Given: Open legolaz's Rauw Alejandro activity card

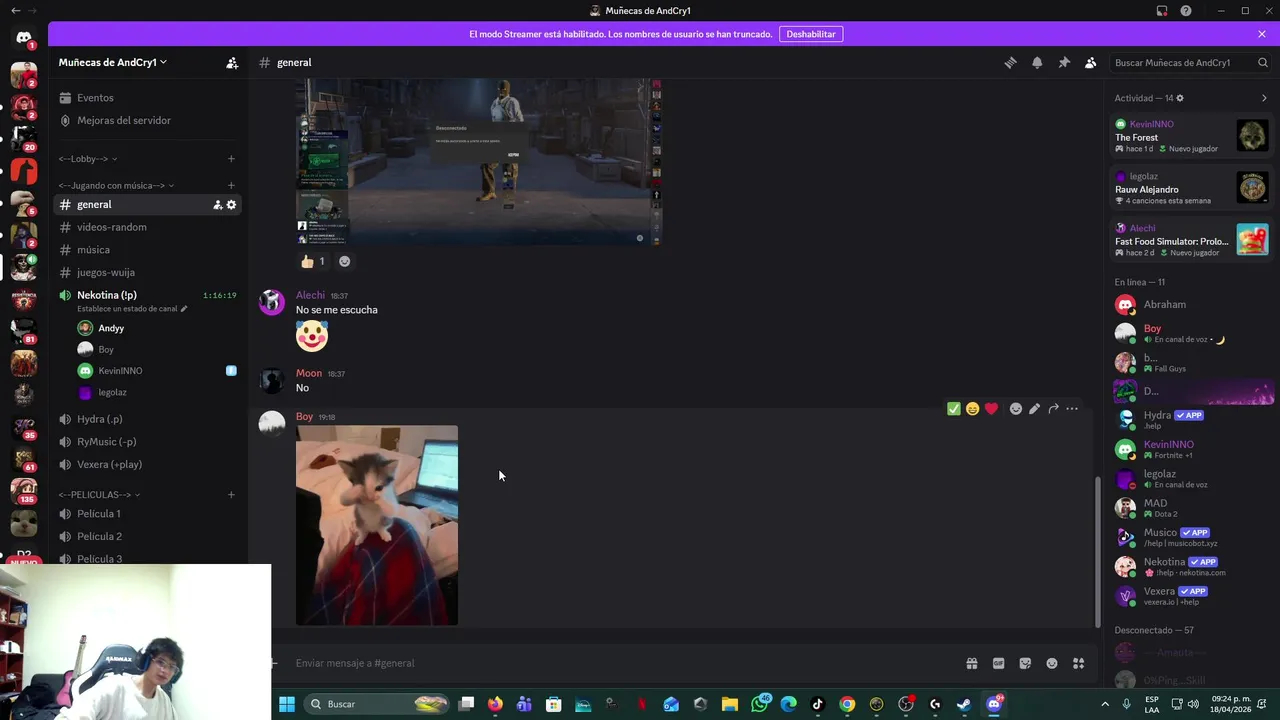Looking at the screenshot, I should (1192, 188).
